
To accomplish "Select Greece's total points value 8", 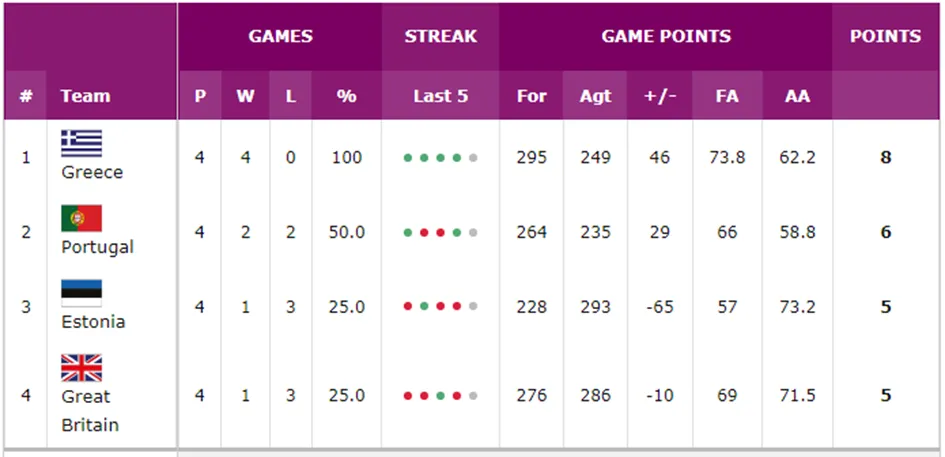I will point(885,158).
